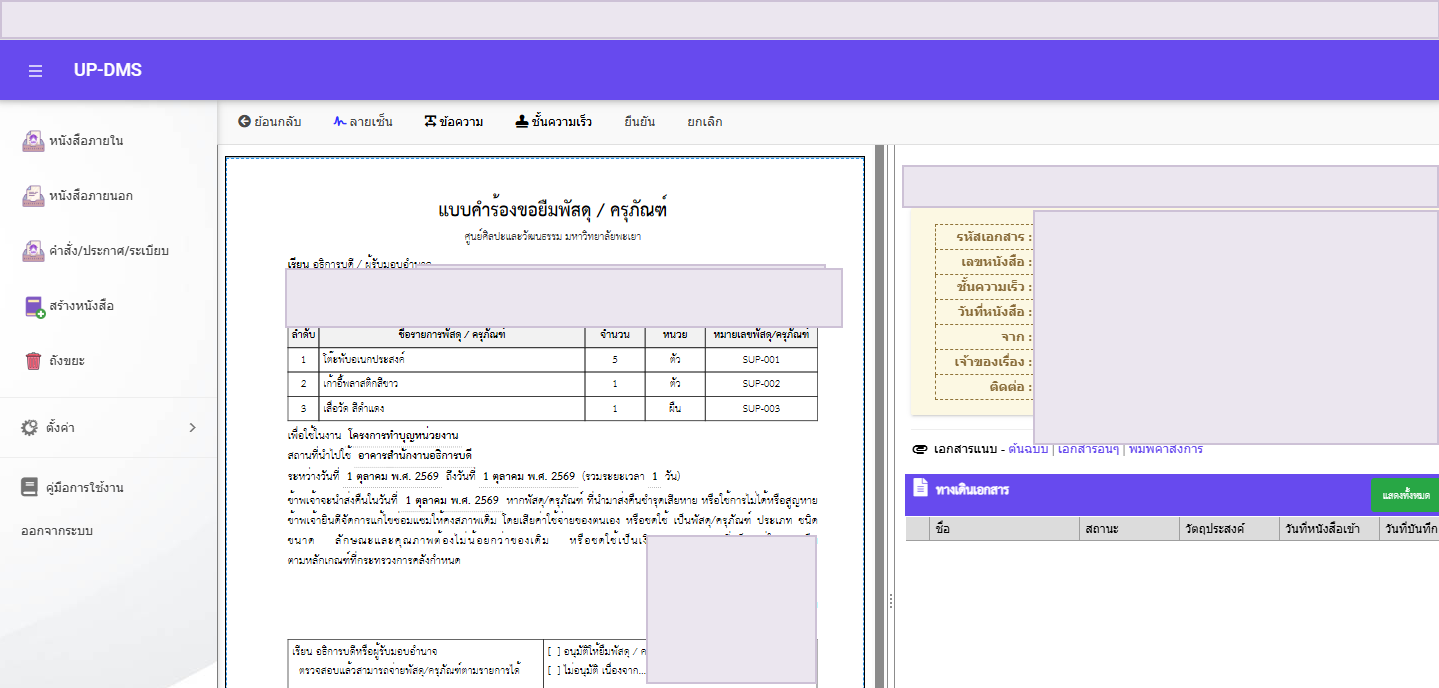Screen dimensions: 1439x688
Task: Open the ต้นฉบับ attachment link
Action: tap(1028, 449)
